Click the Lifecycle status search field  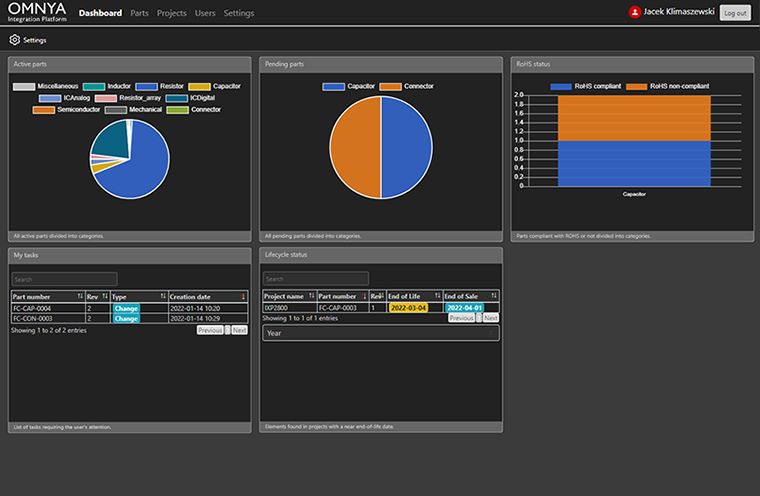pos(316,279)
